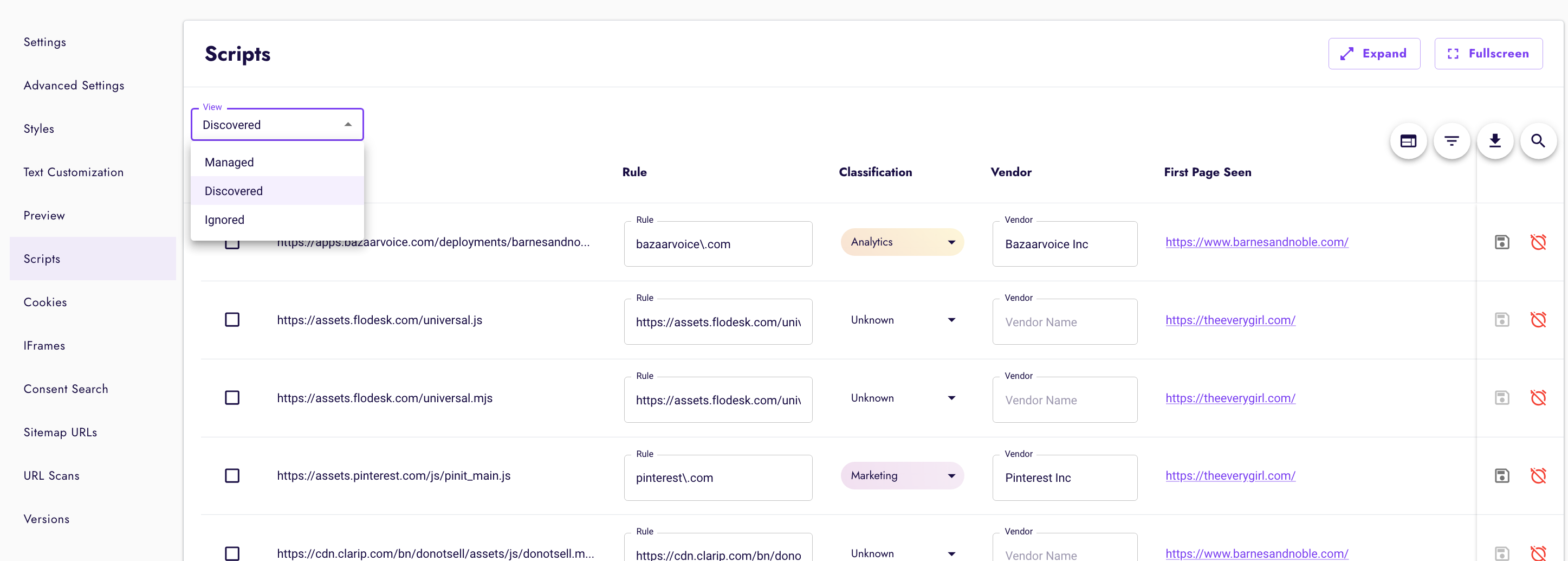Viewport: 1568px width, 561px height.
Task: Save the bazaarvoice script row
Action: point(1502,242)
